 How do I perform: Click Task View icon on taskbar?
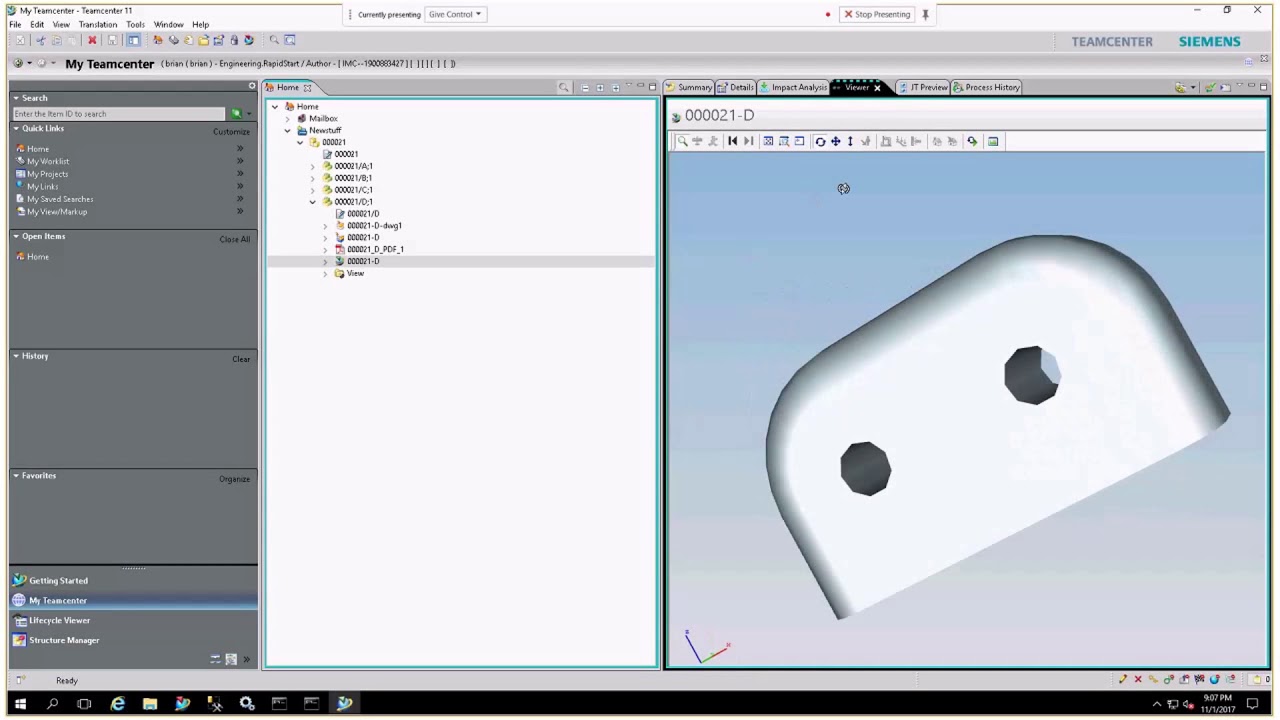tap(84, 704)
